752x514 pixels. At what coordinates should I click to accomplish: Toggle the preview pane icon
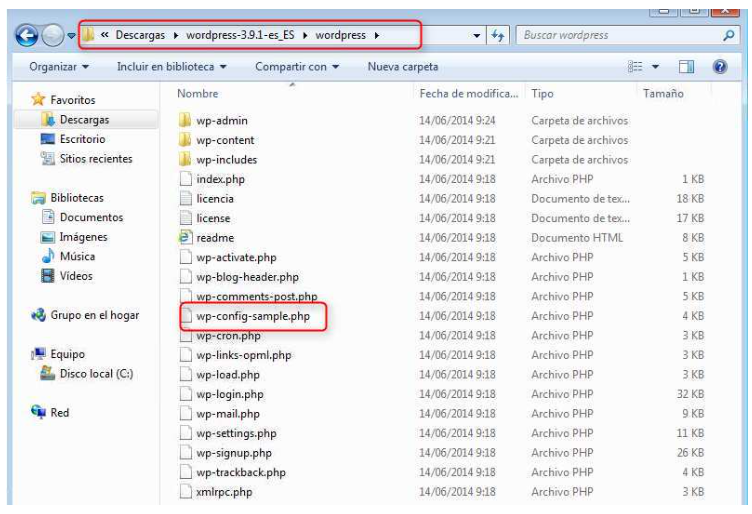(686, 67)
